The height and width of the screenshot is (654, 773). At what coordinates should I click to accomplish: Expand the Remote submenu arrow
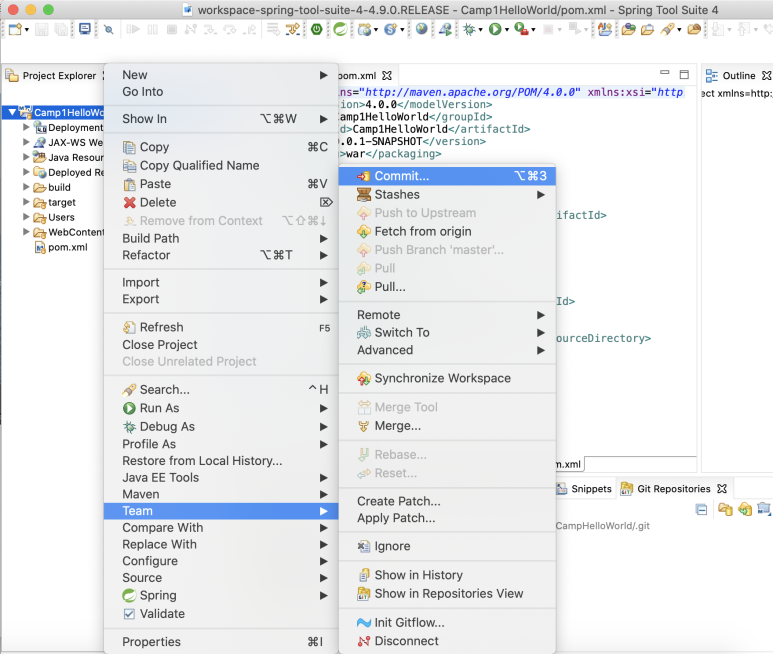[x=541, y=315]
